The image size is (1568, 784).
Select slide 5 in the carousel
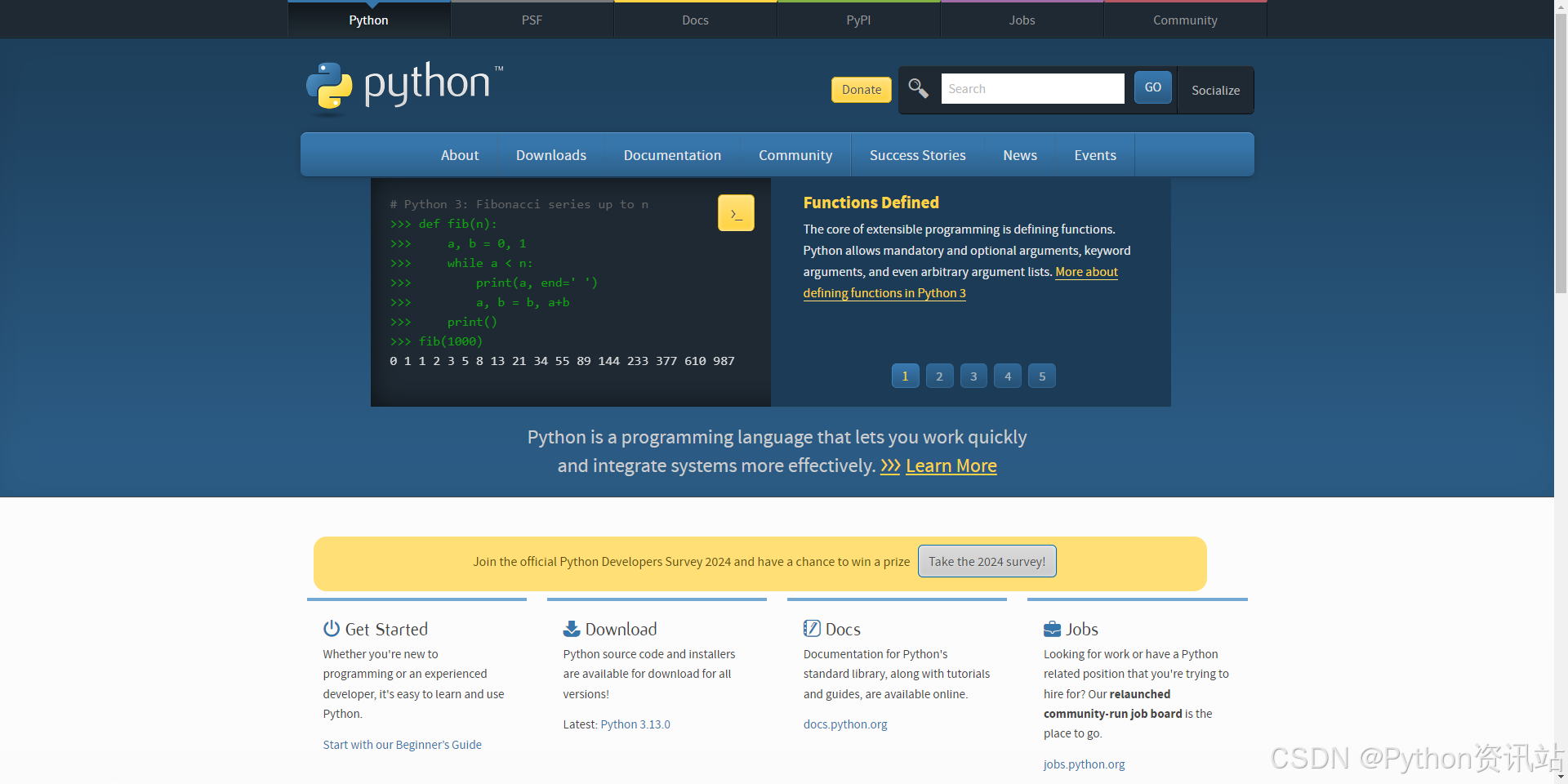1042,376
